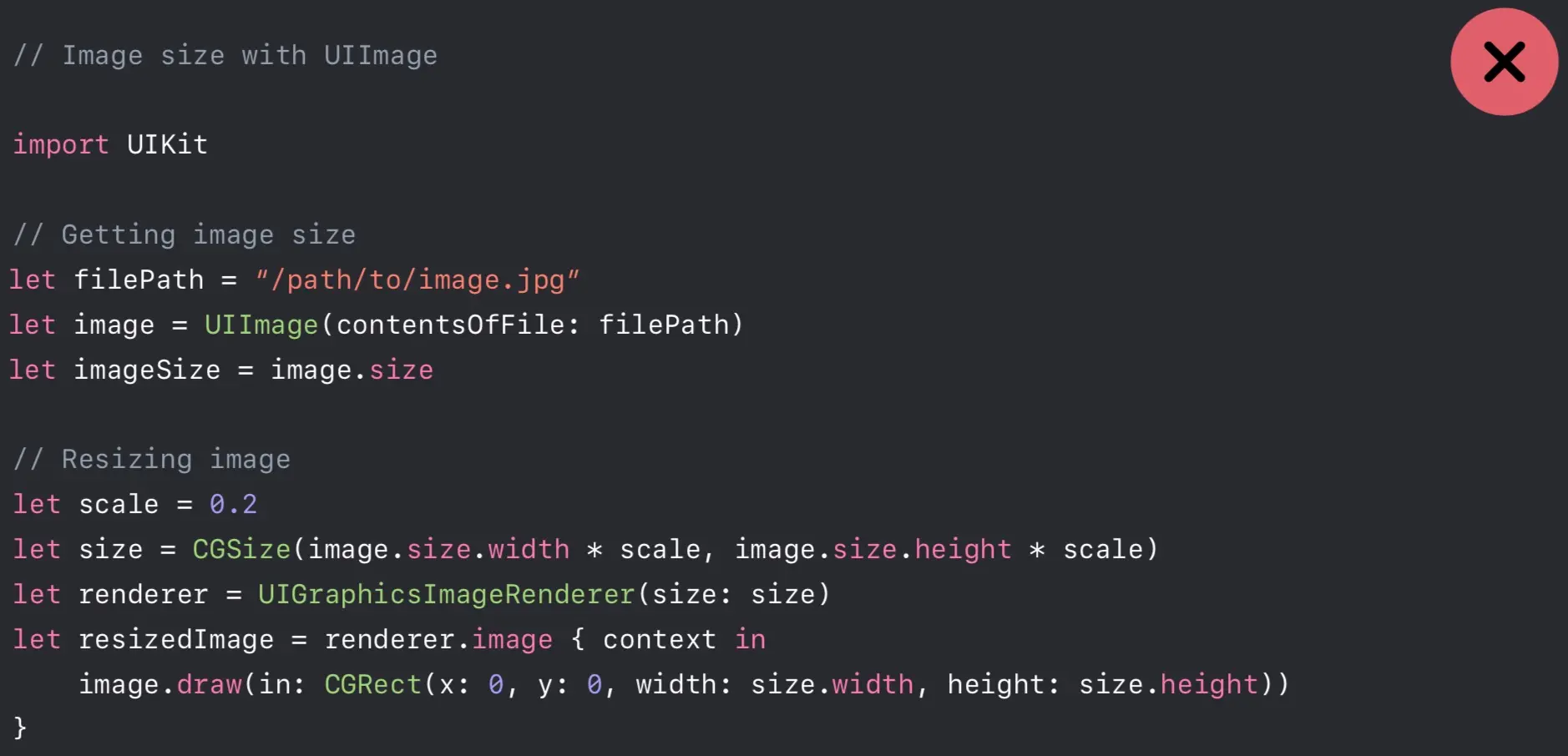The width and height of the screenshot is (1568, 756).
Task: Click the 'context' closure parameter
Action: 660,639
